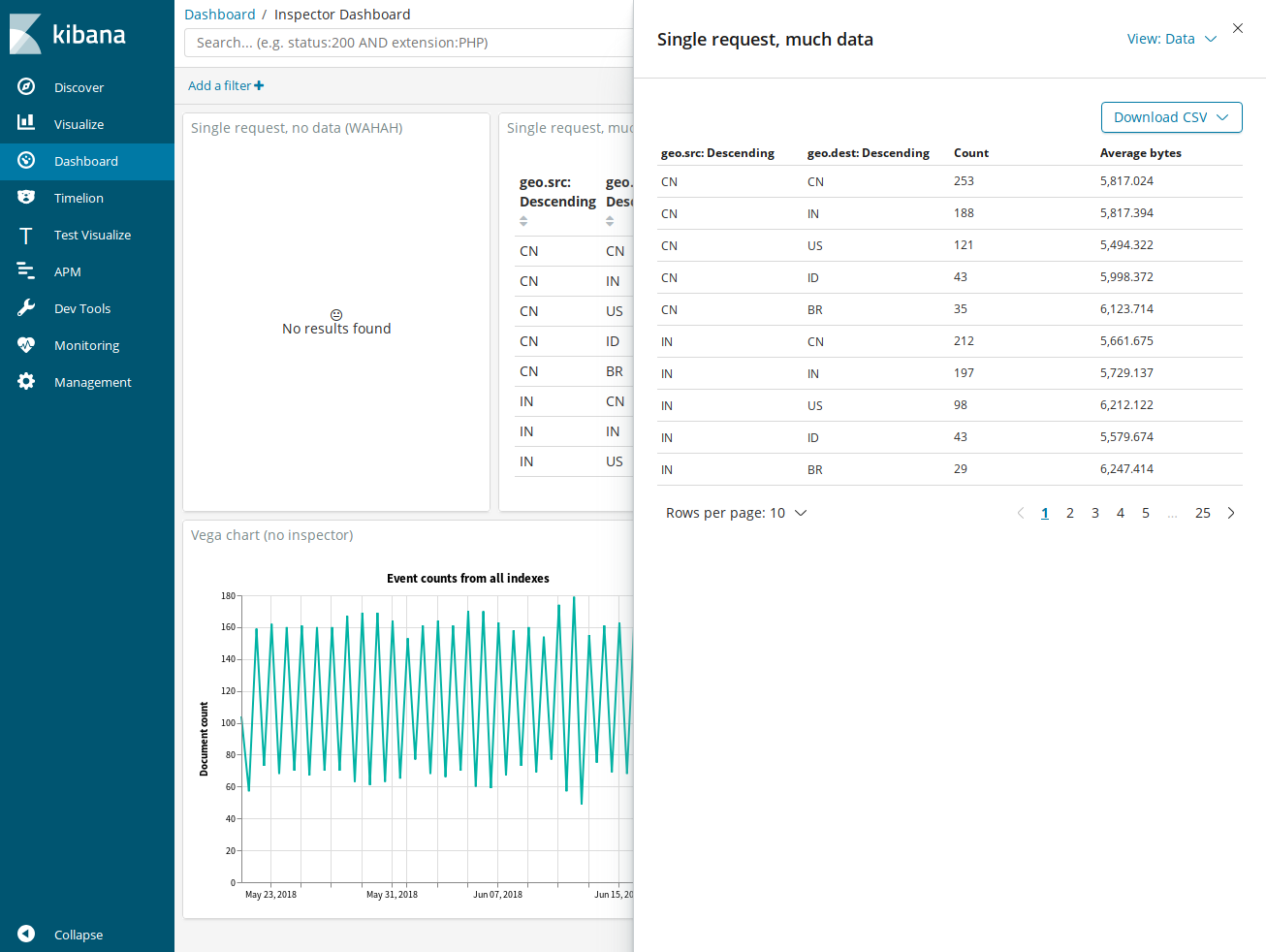Open Visualize via bar chart icon

point(26,123)
